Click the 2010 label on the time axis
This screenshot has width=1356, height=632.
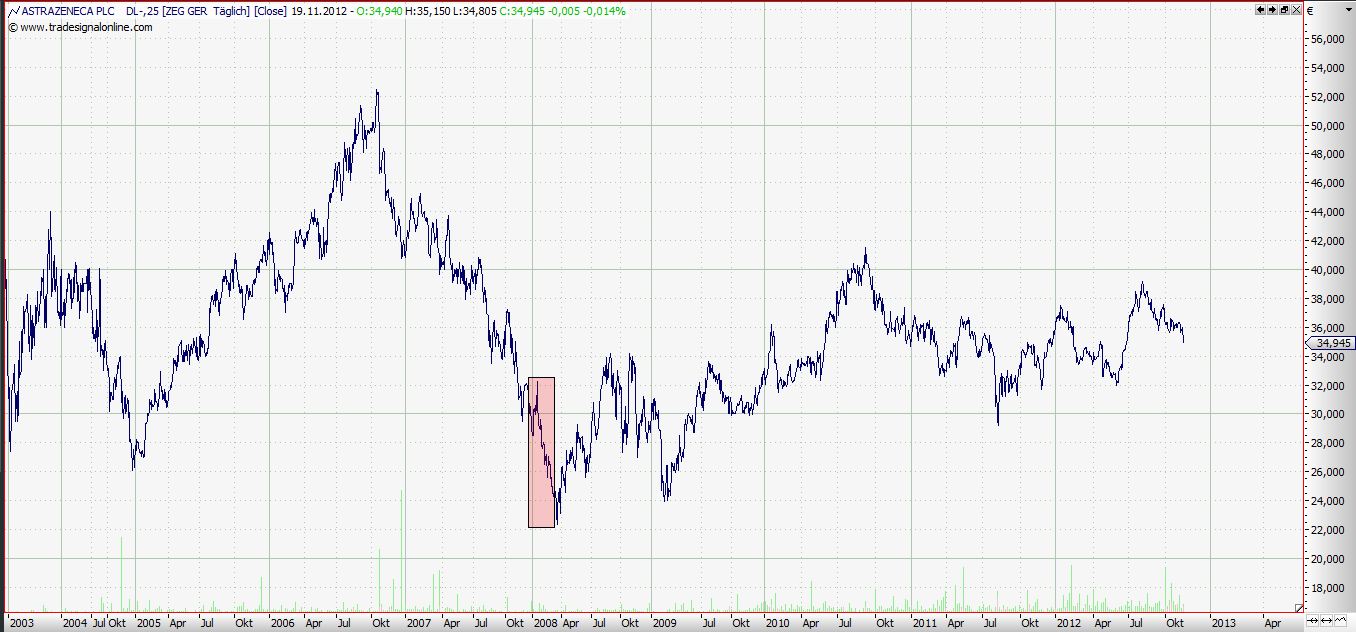click(777, 622)
